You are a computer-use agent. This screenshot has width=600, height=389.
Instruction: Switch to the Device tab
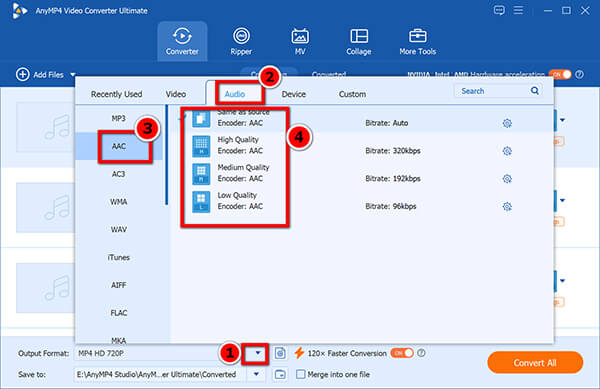pos(293,94)
